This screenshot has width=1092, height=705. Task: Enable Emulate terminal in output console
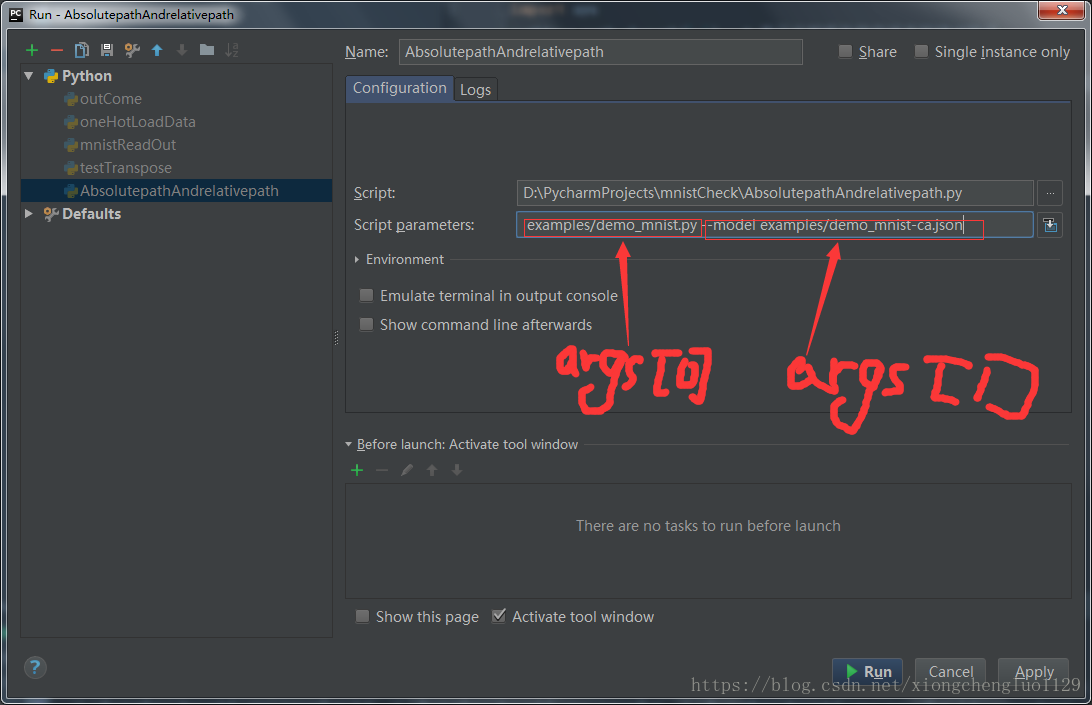366,295
